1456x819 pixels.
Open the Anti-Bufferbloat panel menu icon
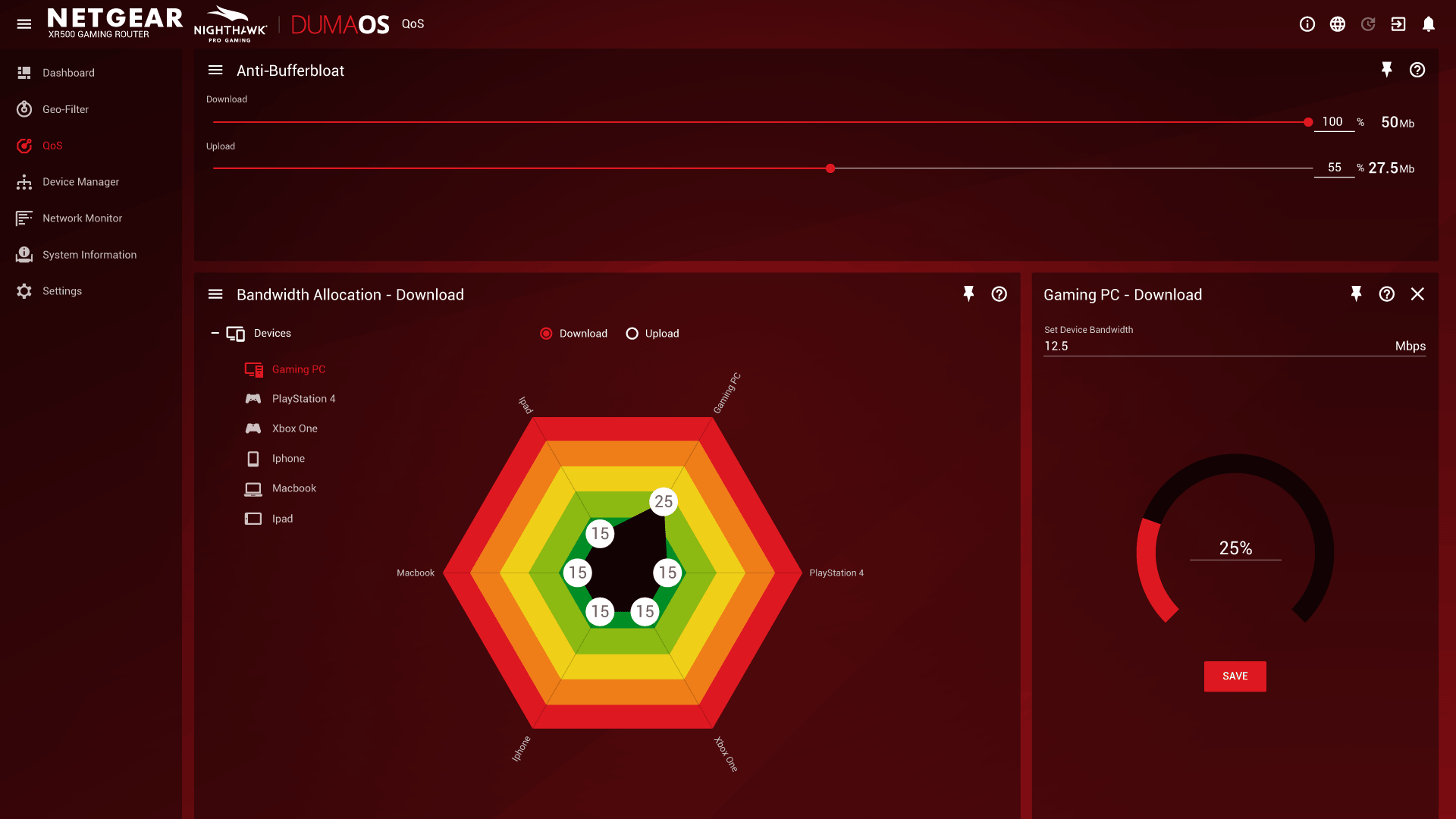click(215, 71)
